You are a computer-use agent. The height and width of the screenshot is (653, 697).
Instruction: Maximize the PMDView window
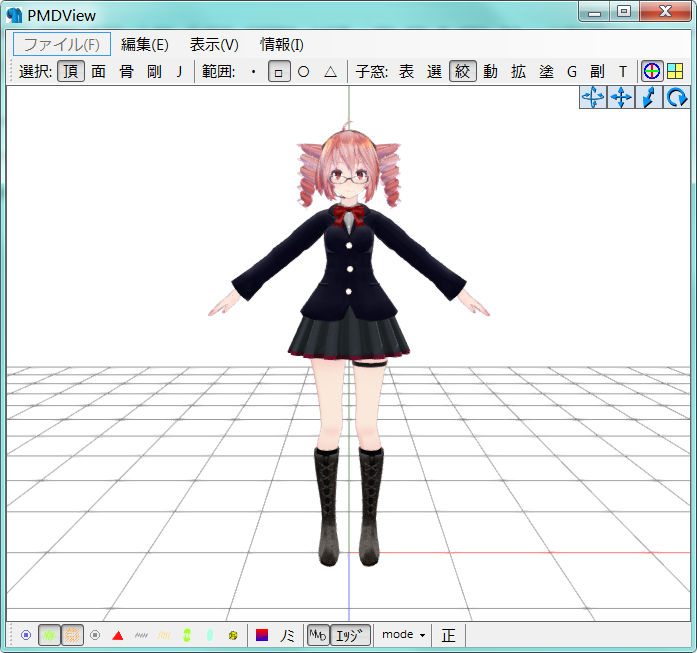(625, 12)
